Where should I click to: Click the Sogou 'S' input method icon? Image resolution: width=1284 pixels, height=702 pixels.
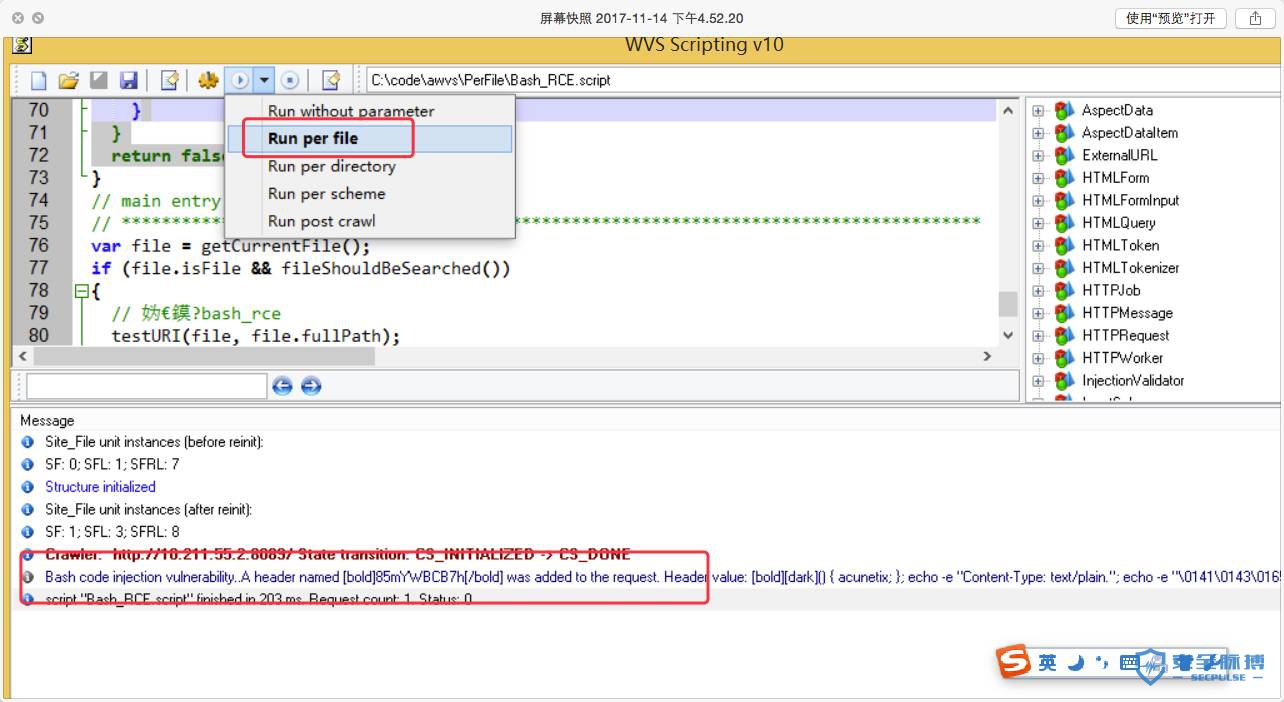1014,661
